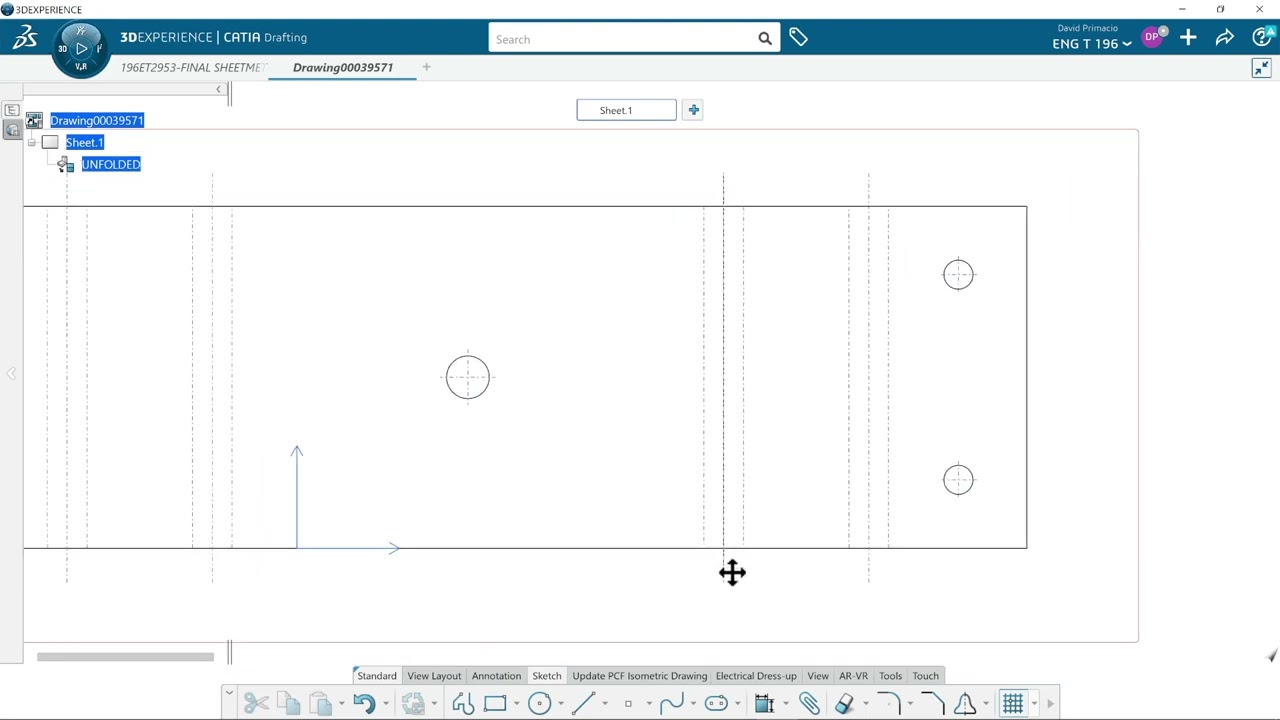
Task: Select the Profile sketch tool
Action: click(463, 704)
